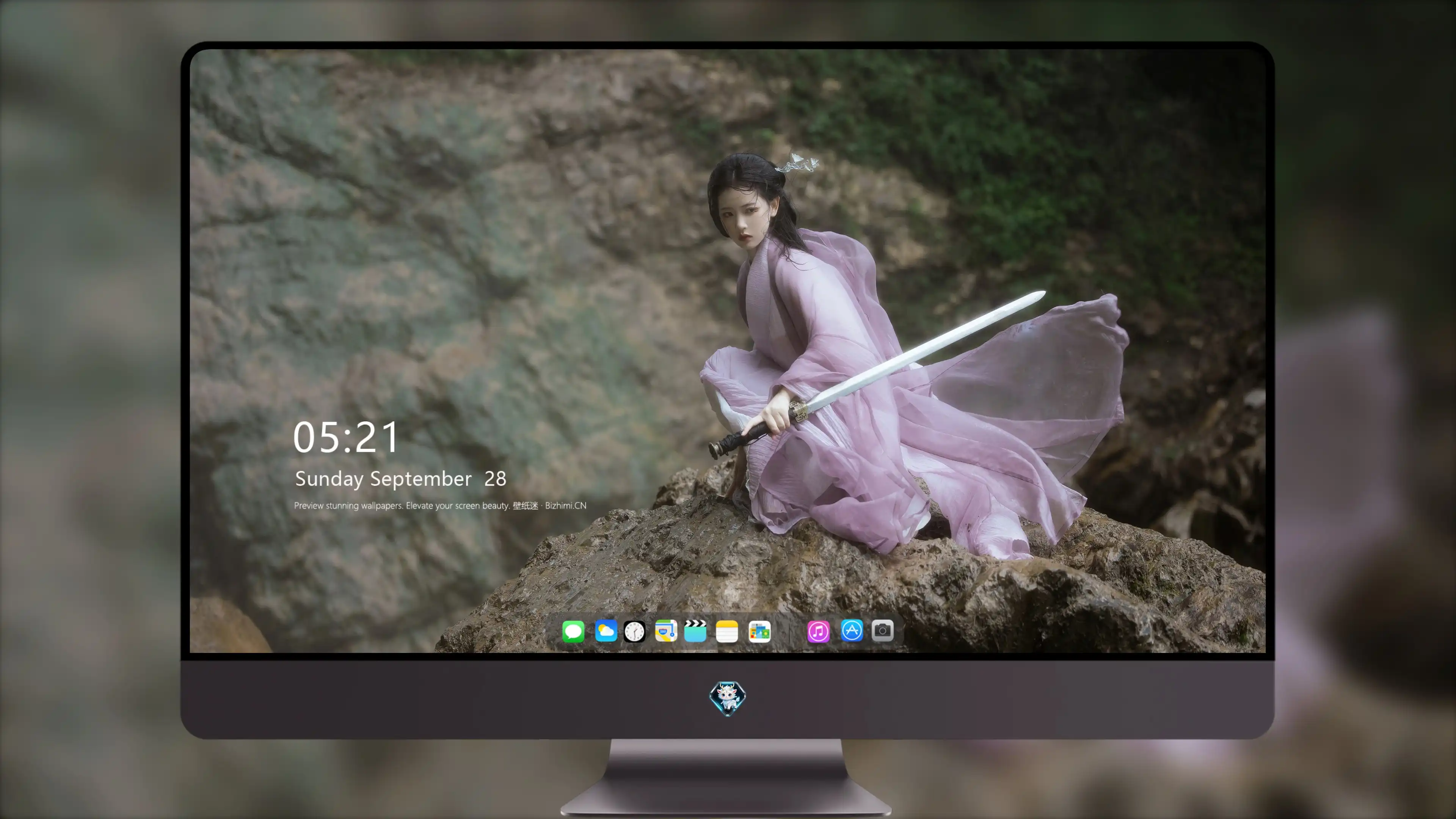The height and width of the screenshot is (819, 1456).
Task: Open the yellow Notes app in the dock
Action: click(727, 631)
